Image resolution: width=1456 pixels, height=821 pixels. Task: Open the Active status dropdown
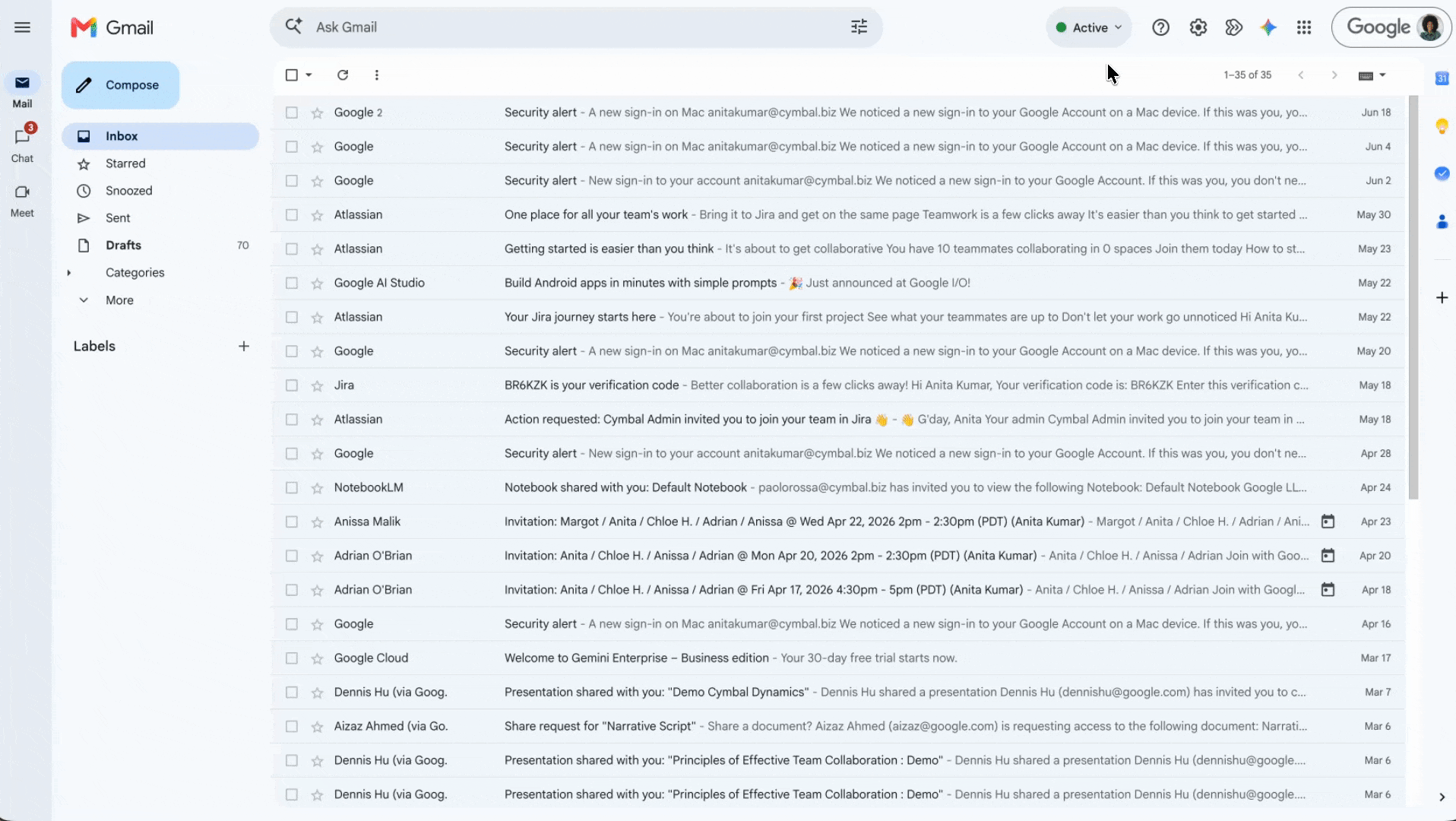(1088, 27)
